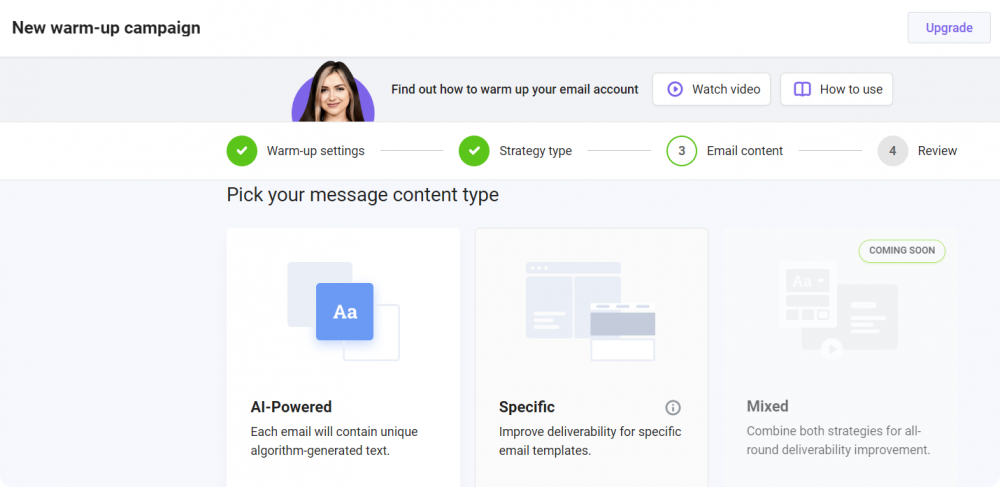1000x487 pixels.
Task: Select step 3 Email content circle
Action: [x=682, y=151]
